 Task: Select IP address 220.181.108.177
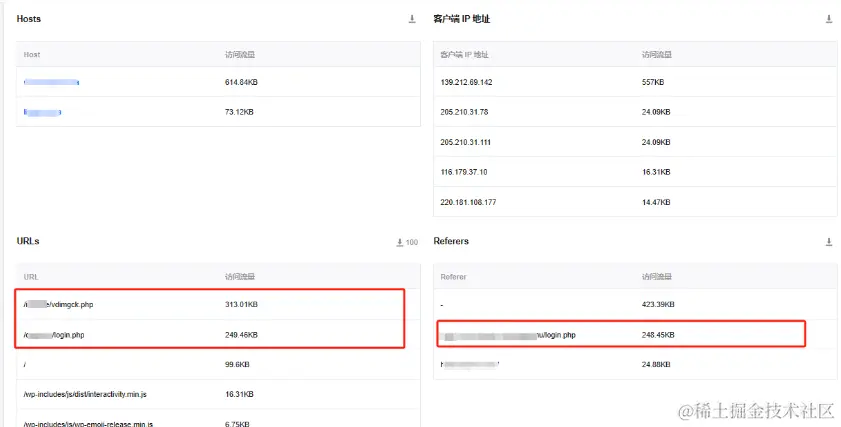click(468, 203)
